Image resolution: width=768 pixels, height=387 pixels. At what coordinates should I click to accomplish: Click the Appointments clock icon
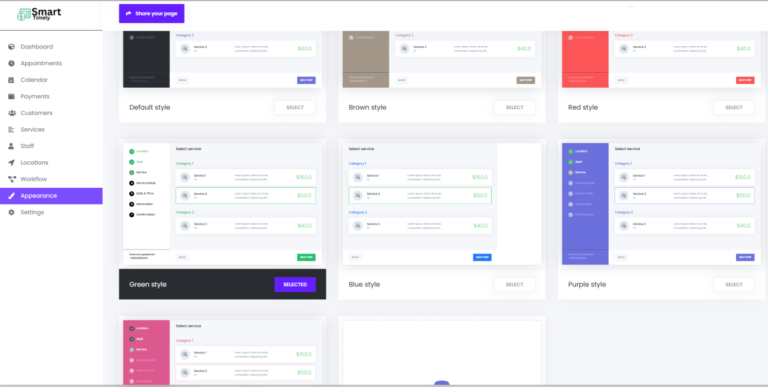click(x=11, y=63)
